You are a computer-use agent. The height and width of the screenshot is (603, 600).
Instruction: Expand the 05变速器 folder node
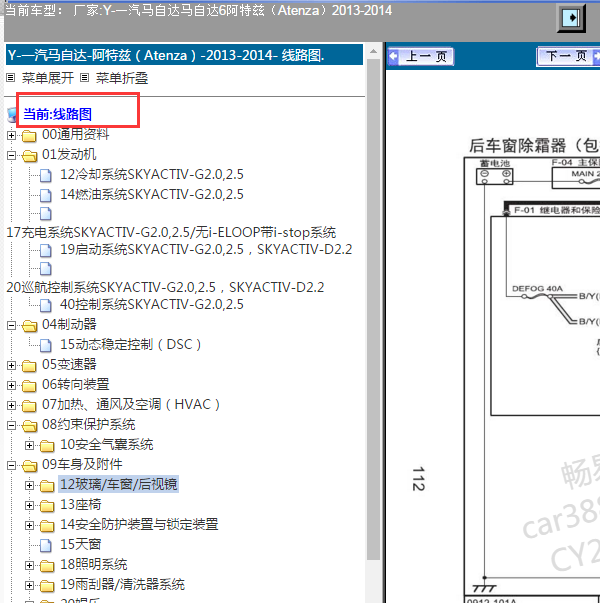[12, 365]
